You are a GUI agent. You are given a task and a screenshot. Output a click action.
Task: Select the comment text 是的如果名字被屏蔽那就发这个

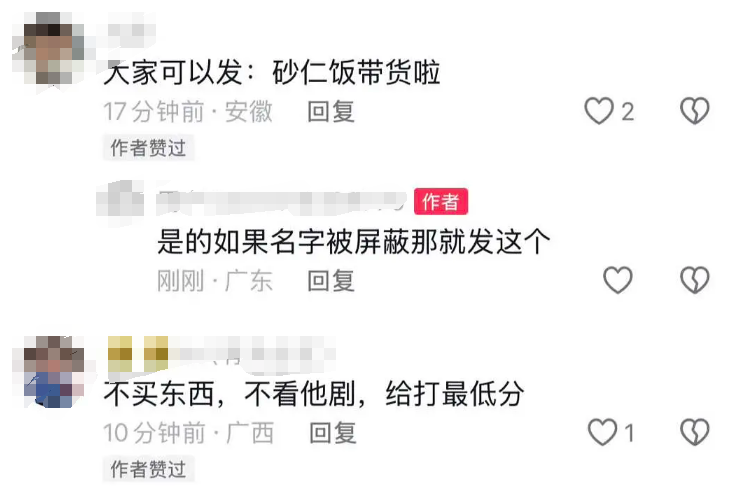pyautogui.click(x=354, y=241)
